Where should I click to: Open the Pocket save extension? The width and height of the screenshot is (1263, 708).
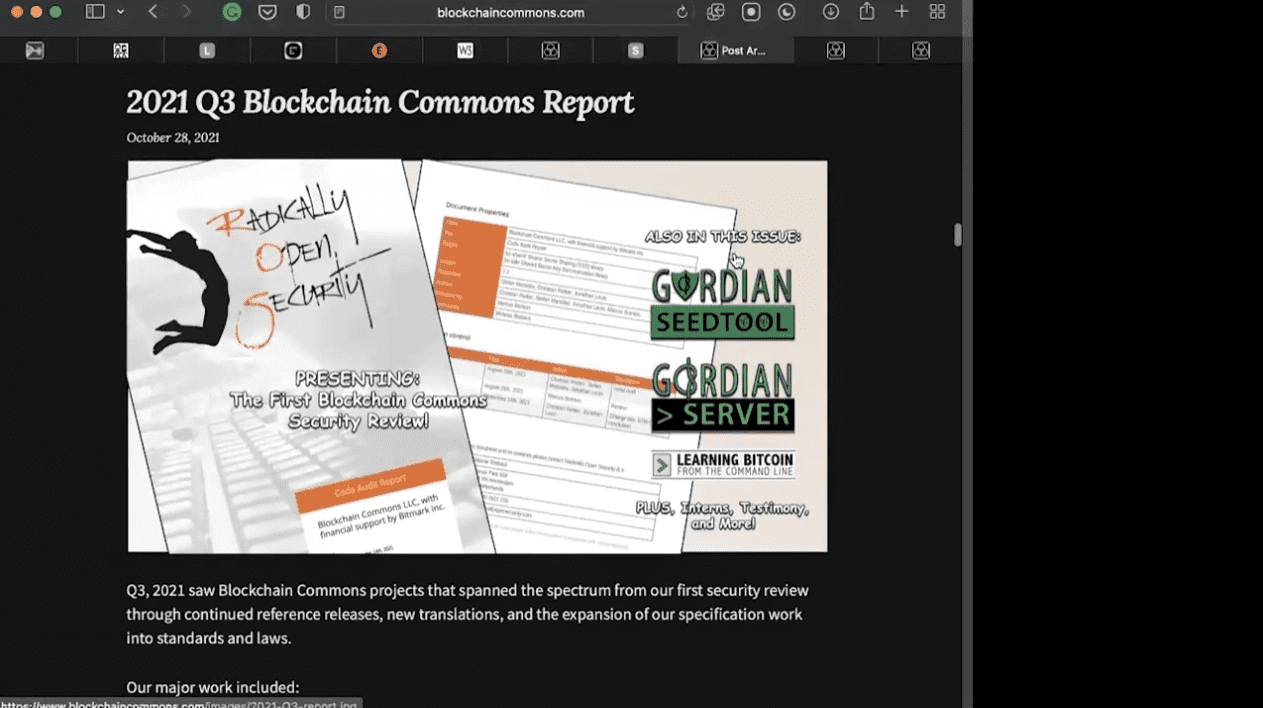point(267,12)
